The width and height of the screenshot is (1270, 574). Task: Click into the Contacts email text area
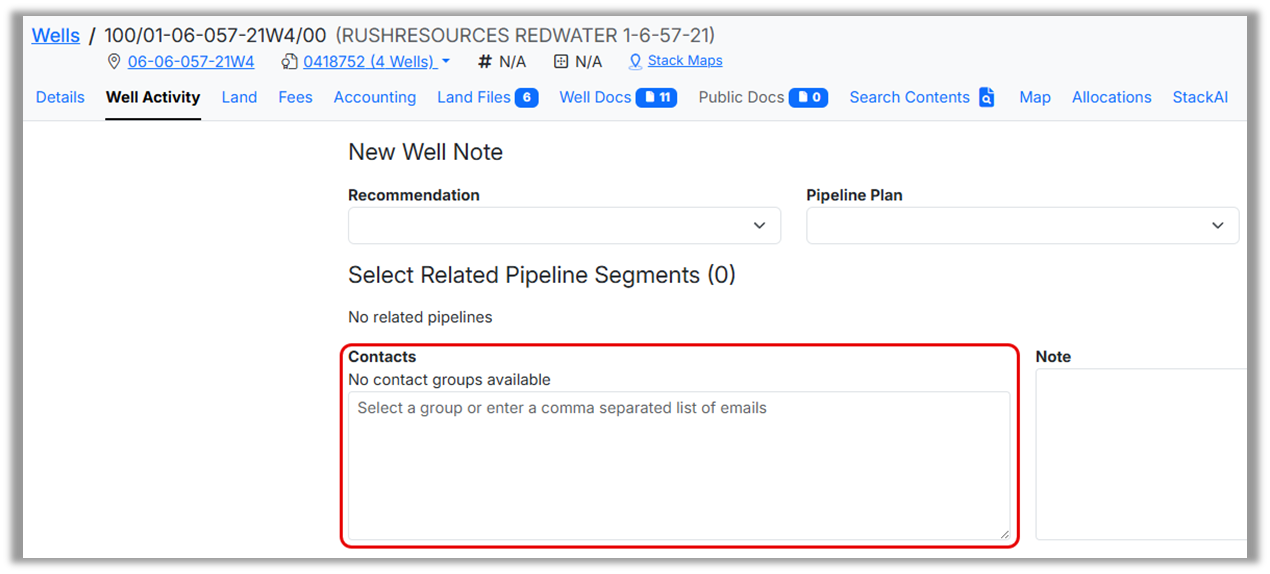[x=678, y=466]
